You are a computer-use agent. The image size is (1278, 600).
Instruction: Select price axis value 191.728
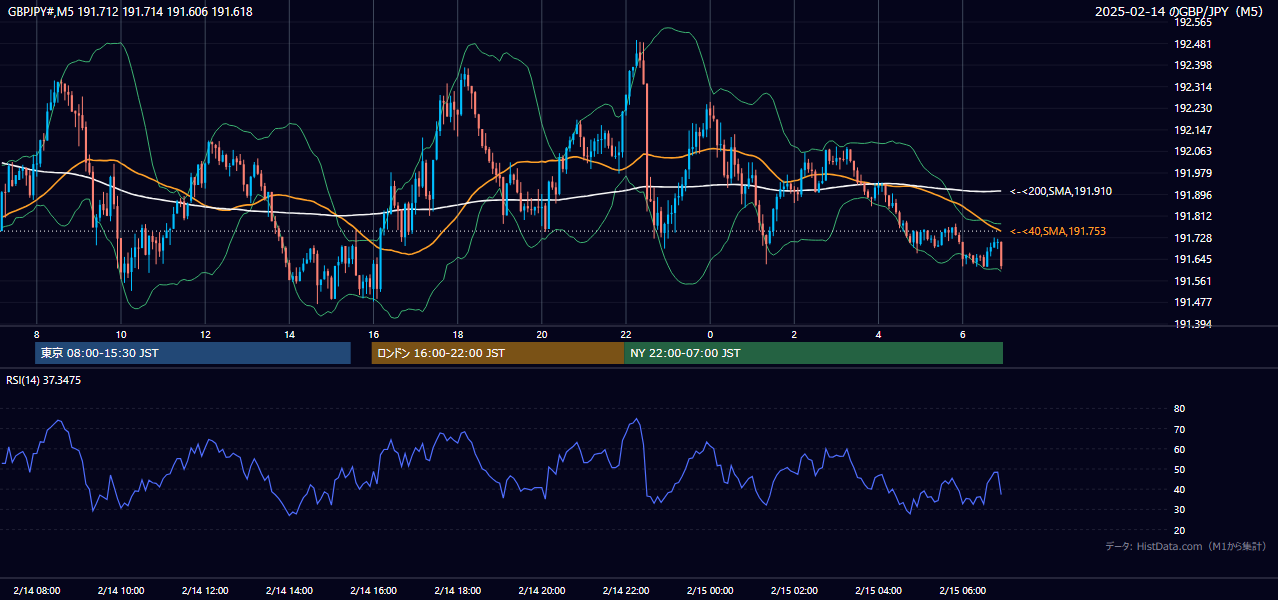click(x=1193, y=238)
